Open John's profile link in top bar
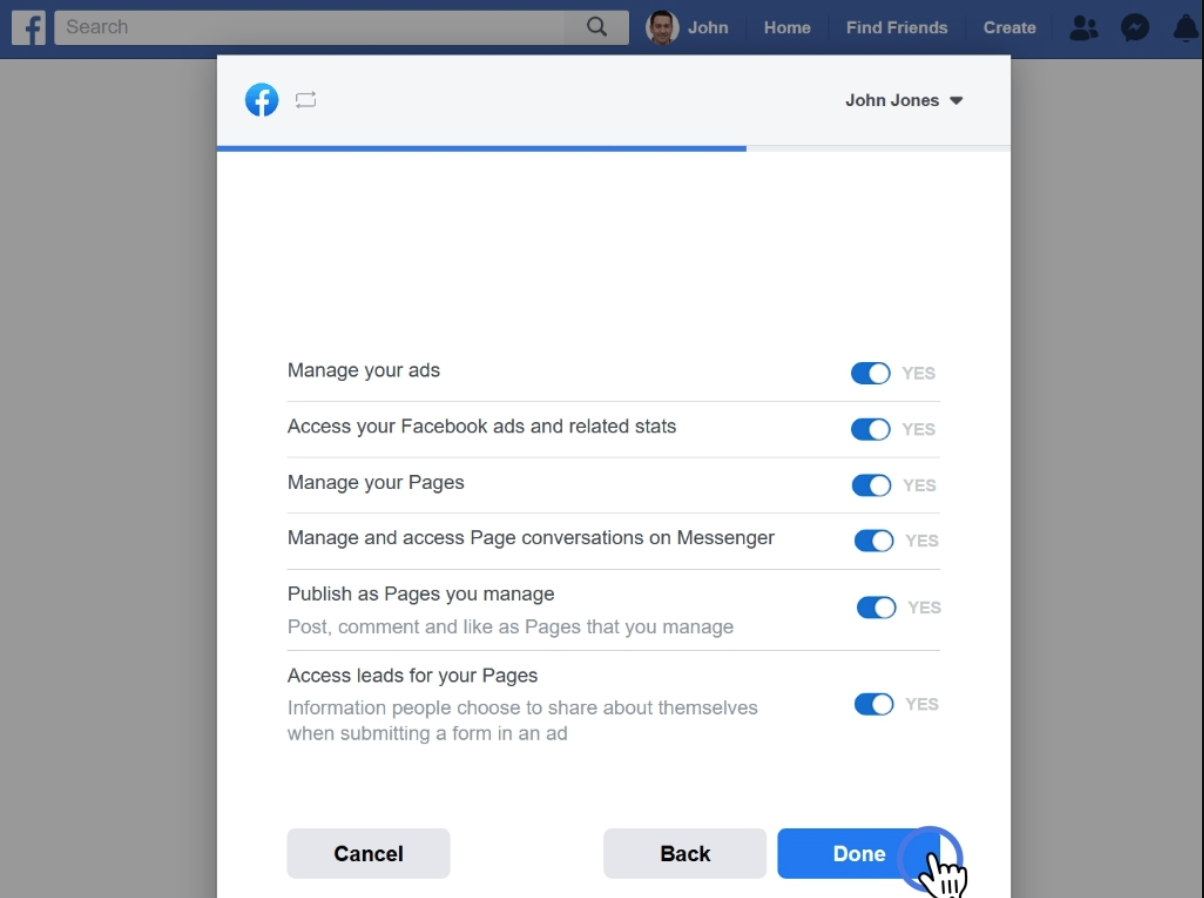 pos(708,28)
